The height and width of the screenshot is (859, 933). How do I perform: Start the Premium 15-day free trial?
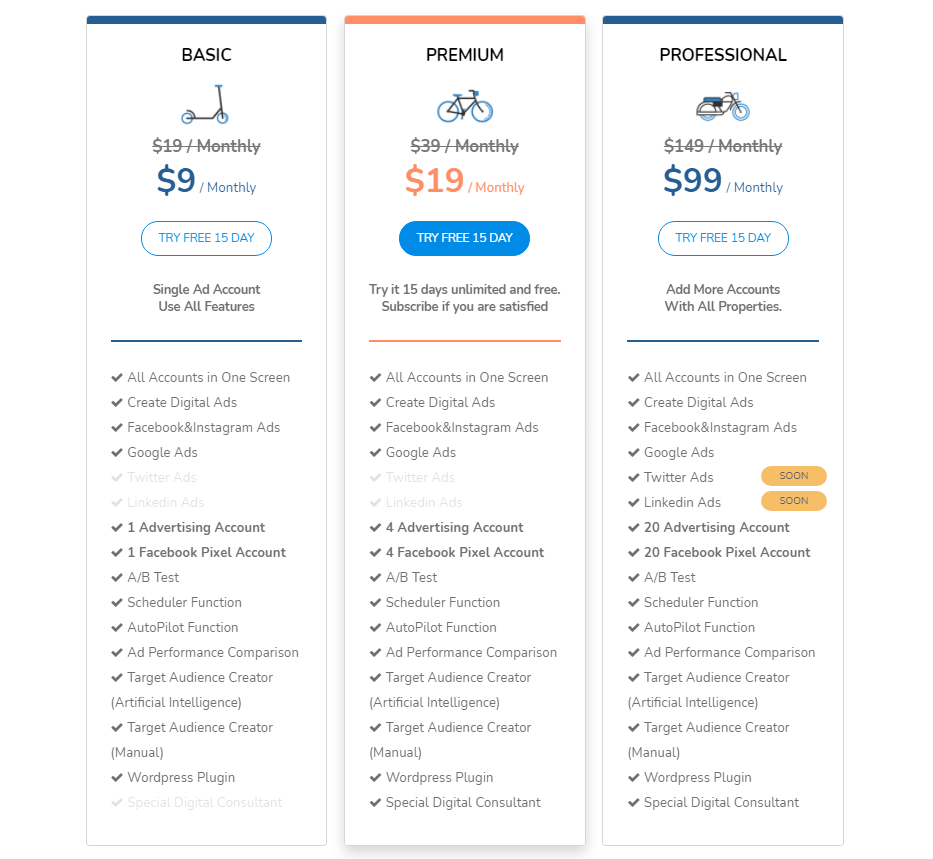pyautogui.click(x=464, y=238)
